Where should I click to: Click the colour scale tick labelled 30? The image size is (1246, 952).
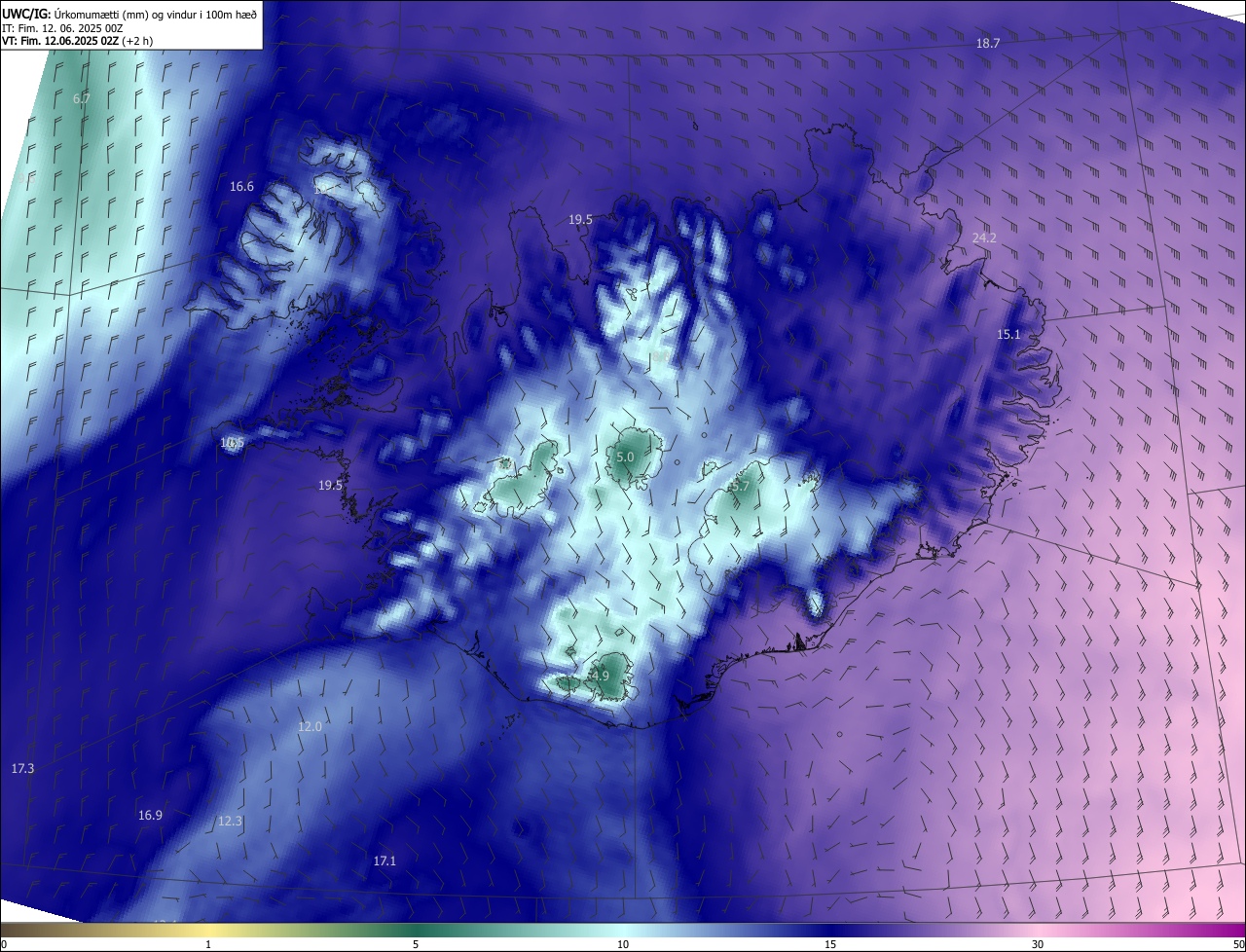click(x=1038, y=944)
